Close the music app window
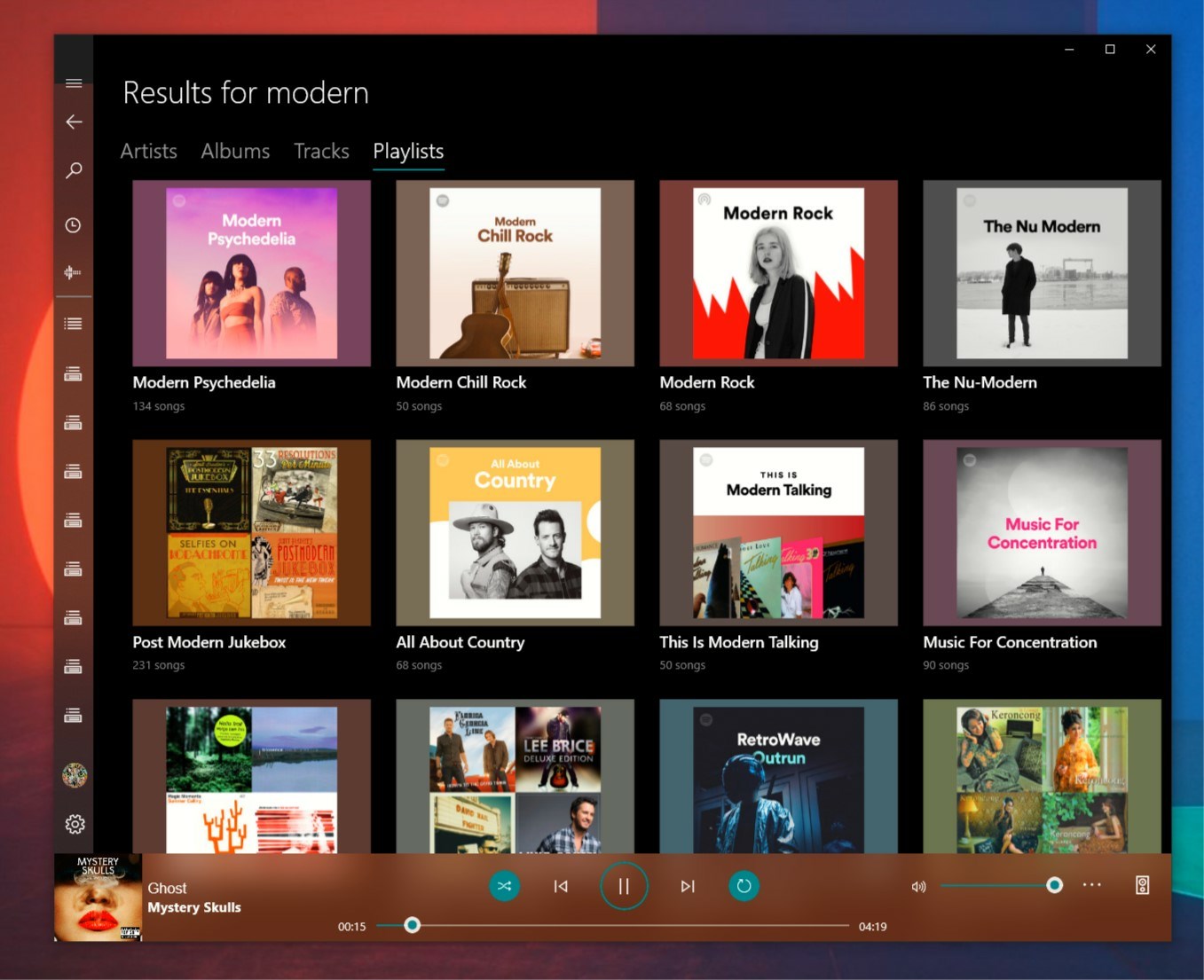 click(x=1151, y=50)
